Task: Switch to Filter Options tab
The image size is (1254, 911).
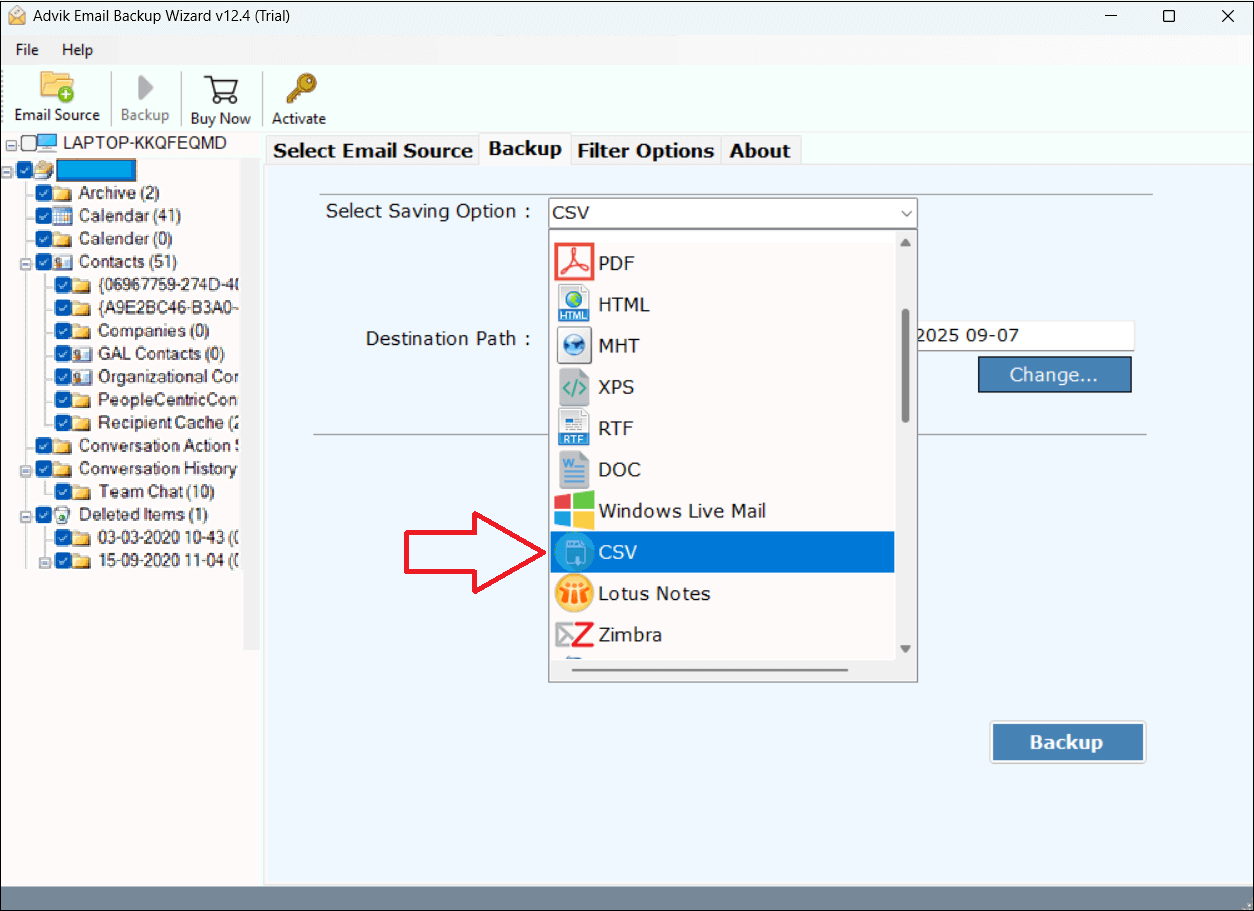Action: 646,150
